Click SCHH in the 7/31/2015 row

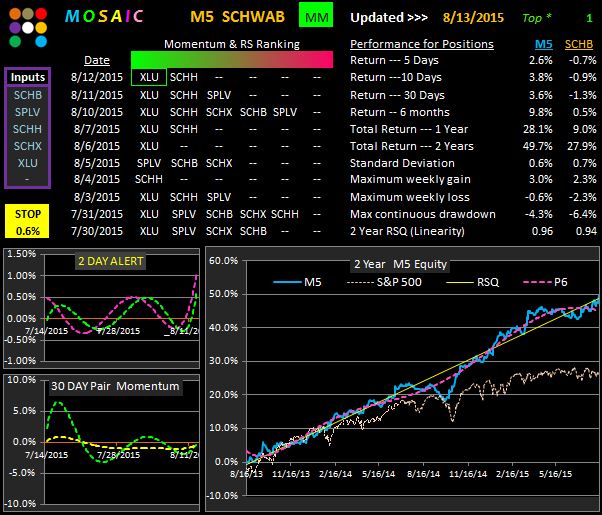coord(284,214)
